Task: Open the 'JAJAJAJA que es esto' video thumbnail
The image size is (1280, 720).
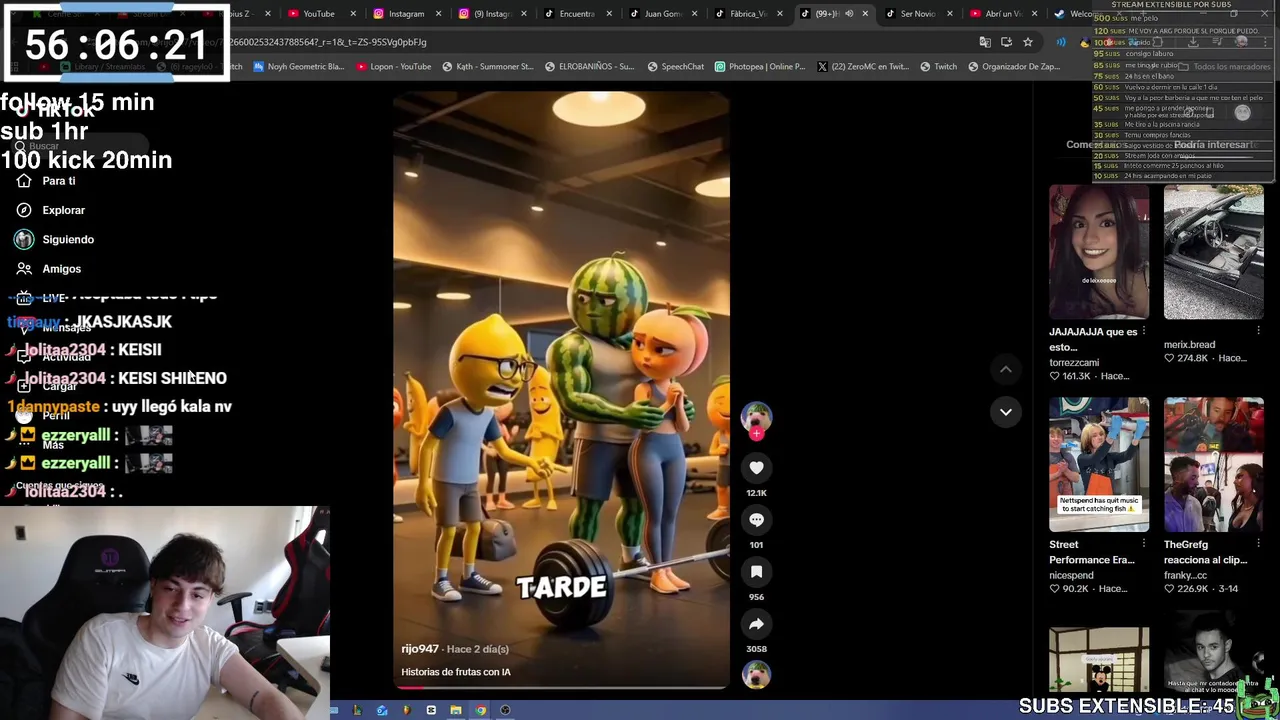Action: tap(1099, 252)
